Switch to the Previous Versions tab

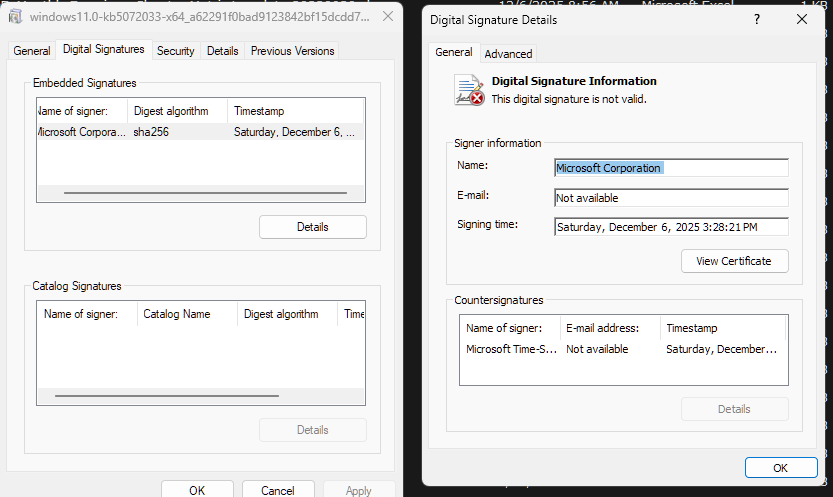(293, 51)
